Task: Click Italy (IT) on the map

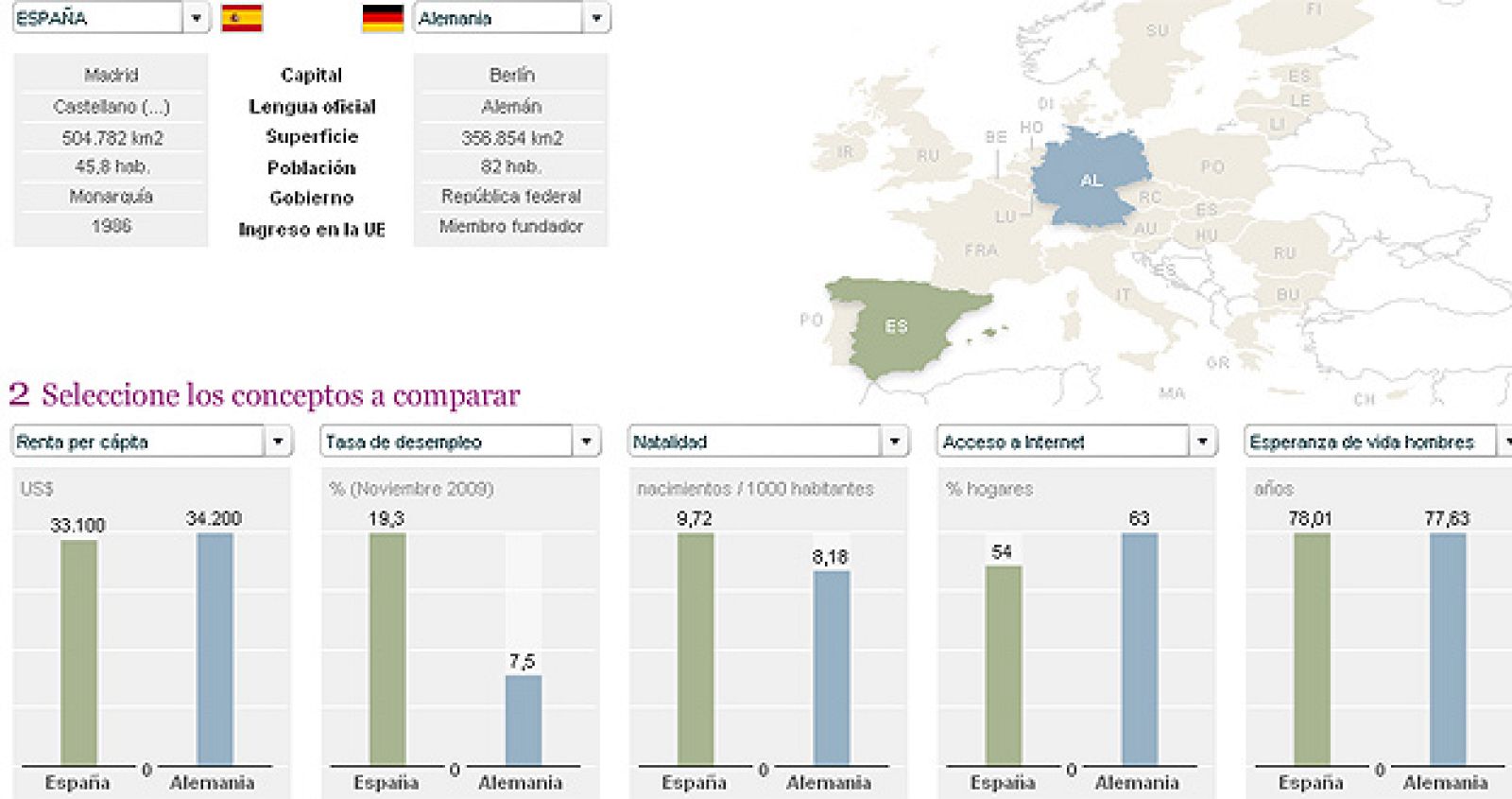Action: pos(1122,294)
